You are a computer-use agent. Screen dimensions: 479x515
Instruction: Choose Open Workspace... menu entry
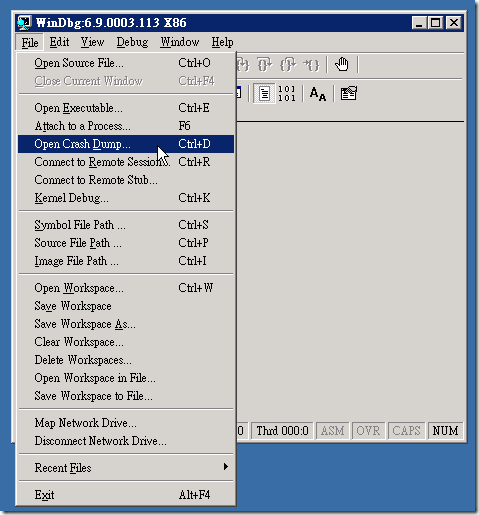tap(126, 288)
